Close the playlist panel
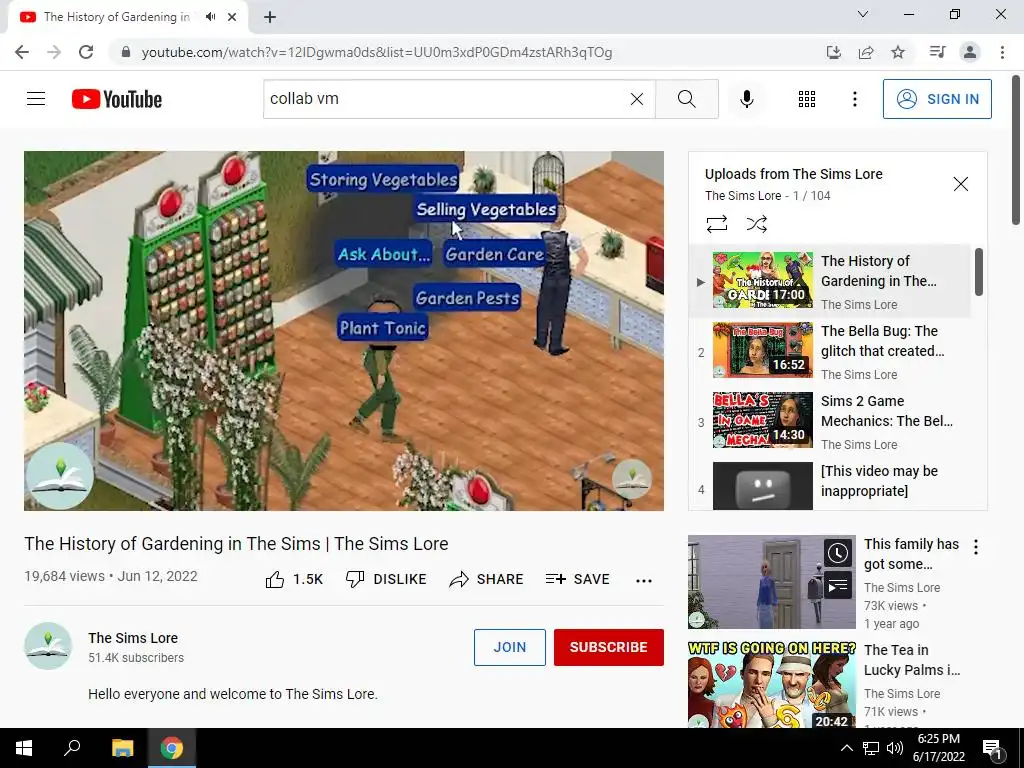This screenshot has height=768, width=1024. point(961,184)
